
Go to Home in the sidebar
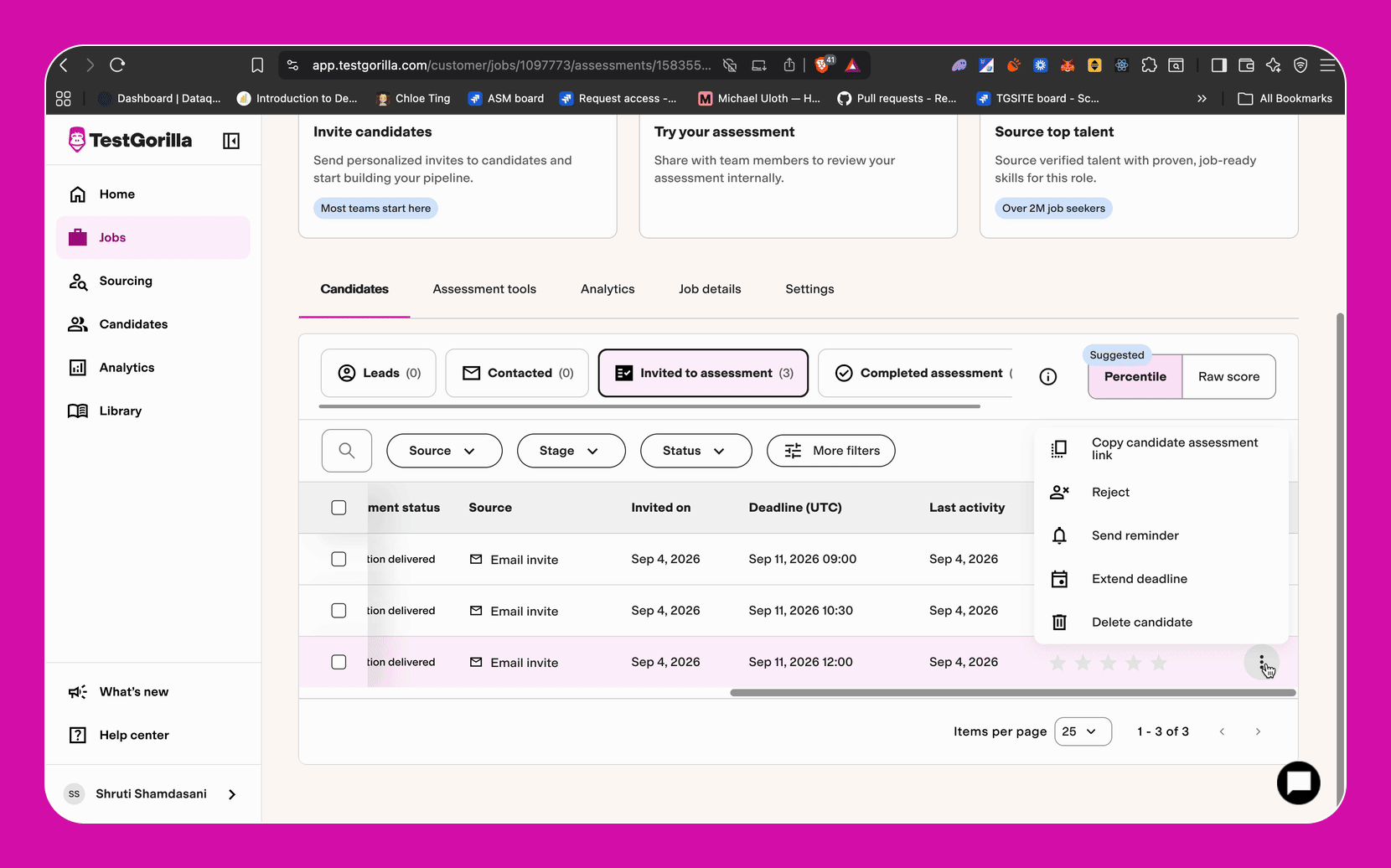[x=153, y=194]
